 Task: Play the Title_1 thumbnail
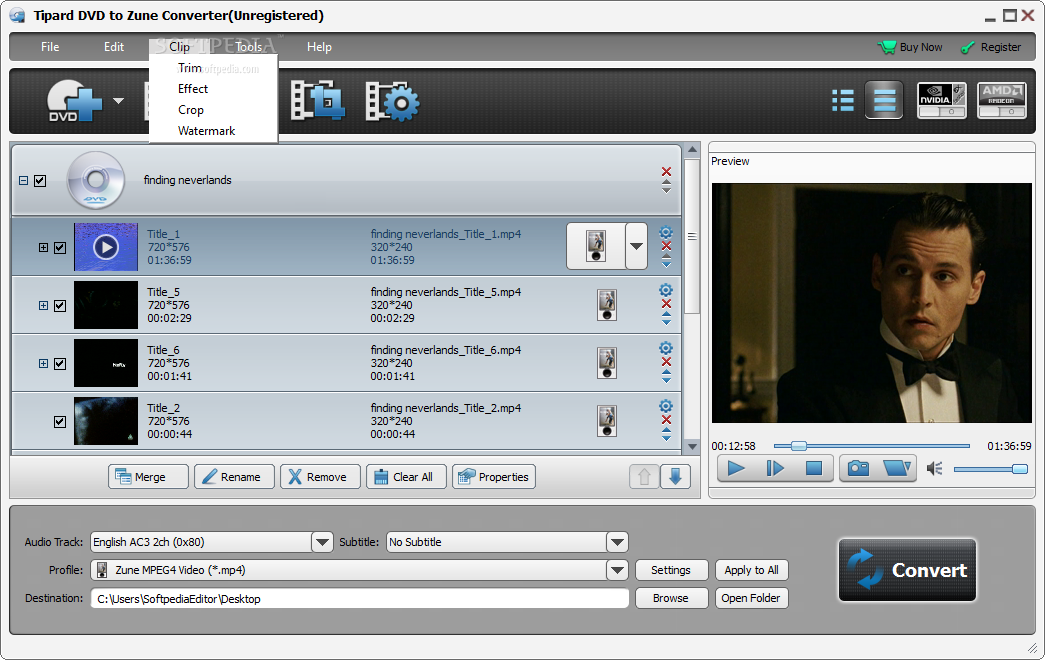point(106,247)
